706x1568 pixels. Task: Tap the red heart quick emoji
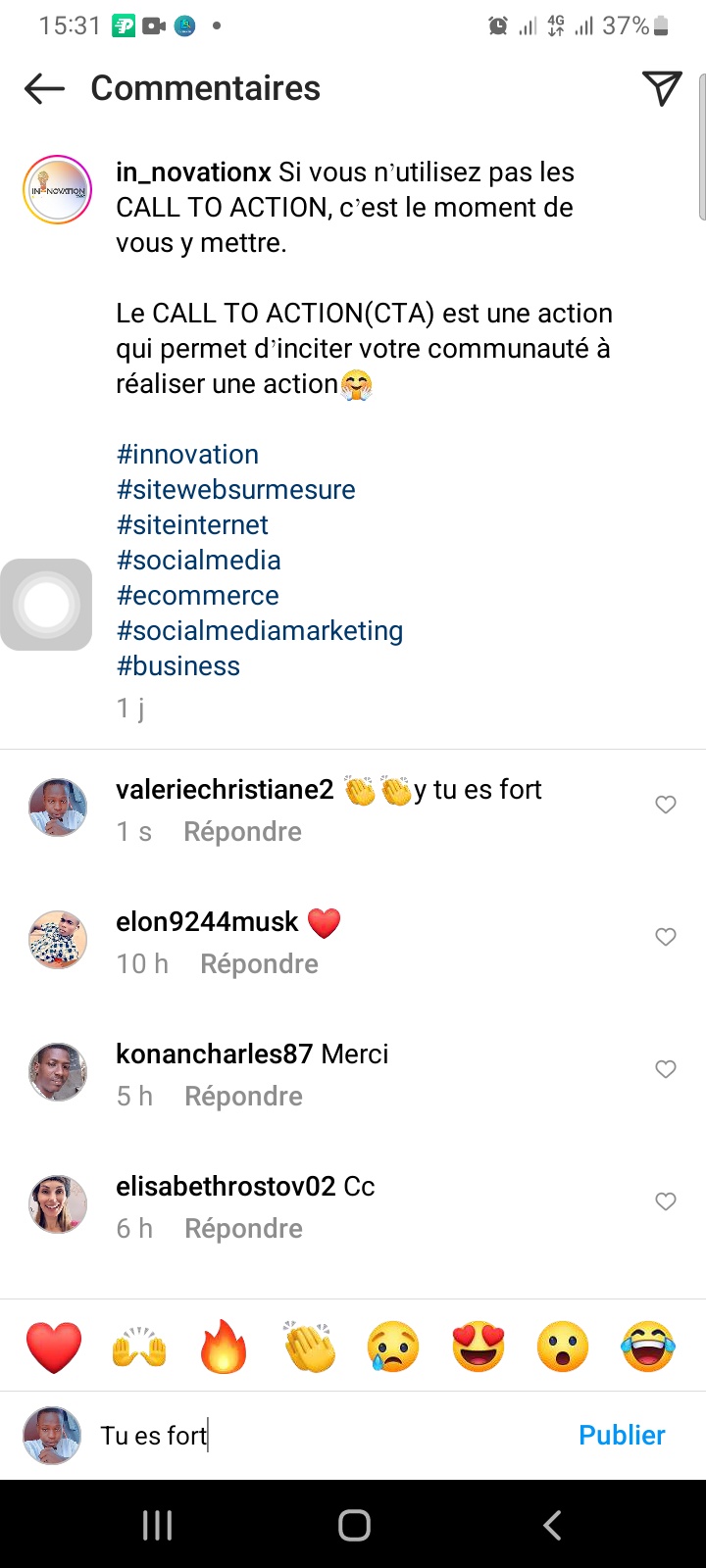tap(54, 1347)
